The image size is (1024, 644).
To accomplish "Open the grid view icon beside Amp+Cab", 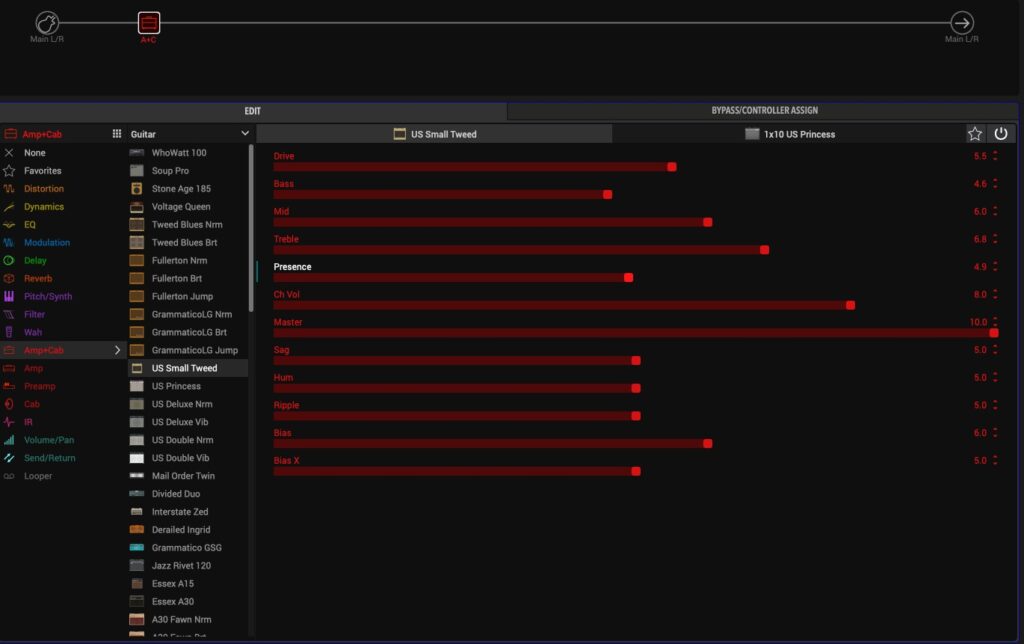I will click(116, 134).
